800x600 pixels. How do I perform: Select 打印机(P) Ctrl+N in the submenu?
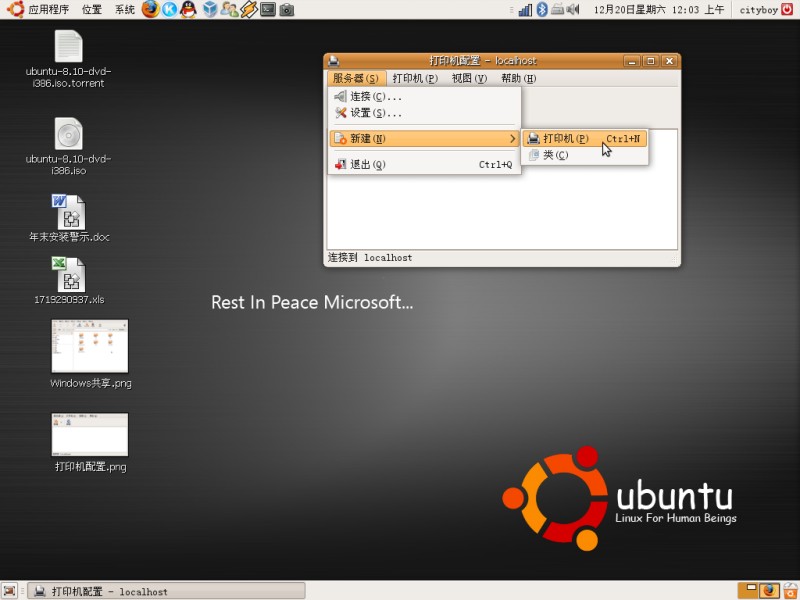pyautogui.click(x=585, y=138)
